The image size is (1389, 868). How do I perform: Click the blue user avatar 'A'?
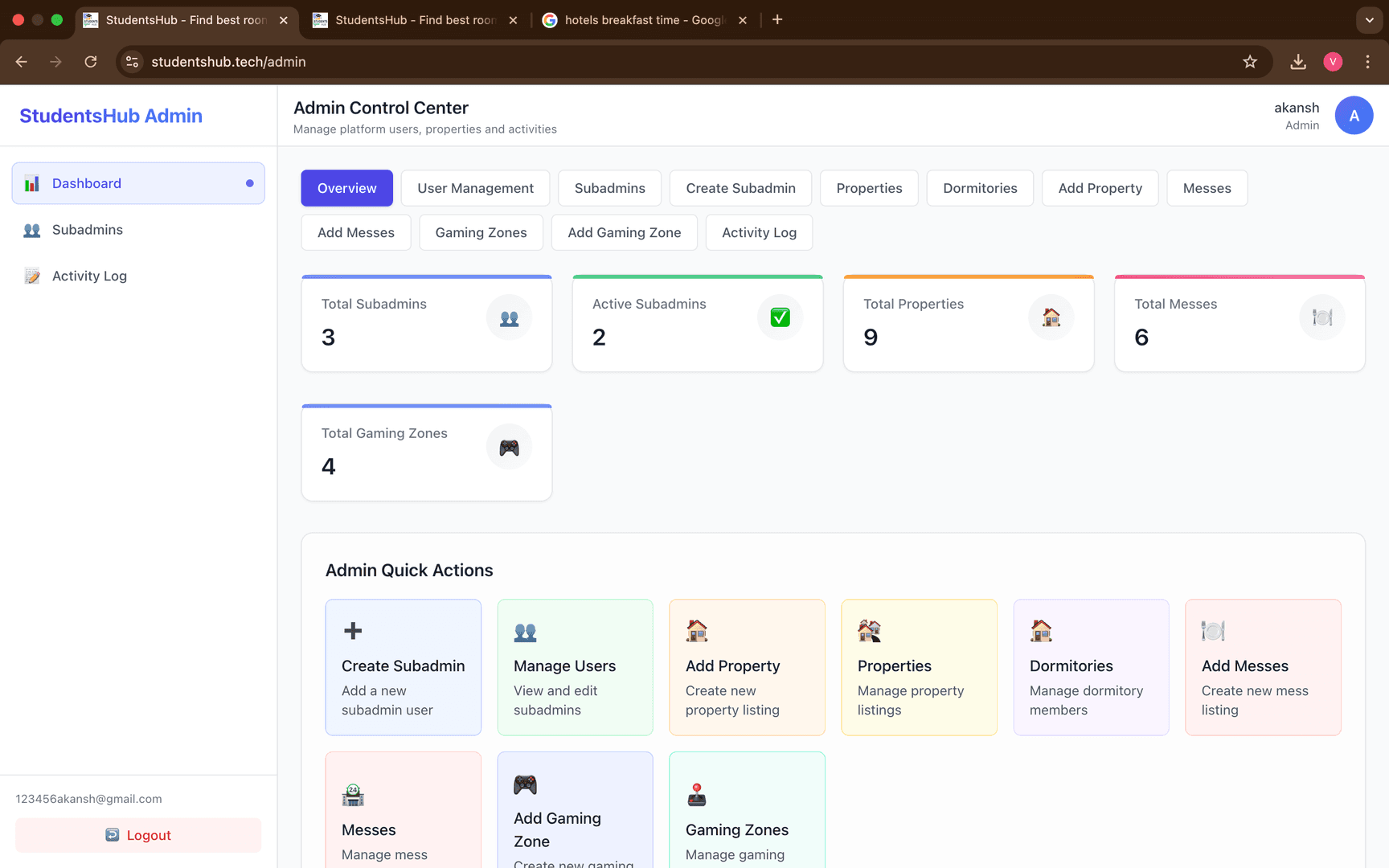coord(1354,116)
